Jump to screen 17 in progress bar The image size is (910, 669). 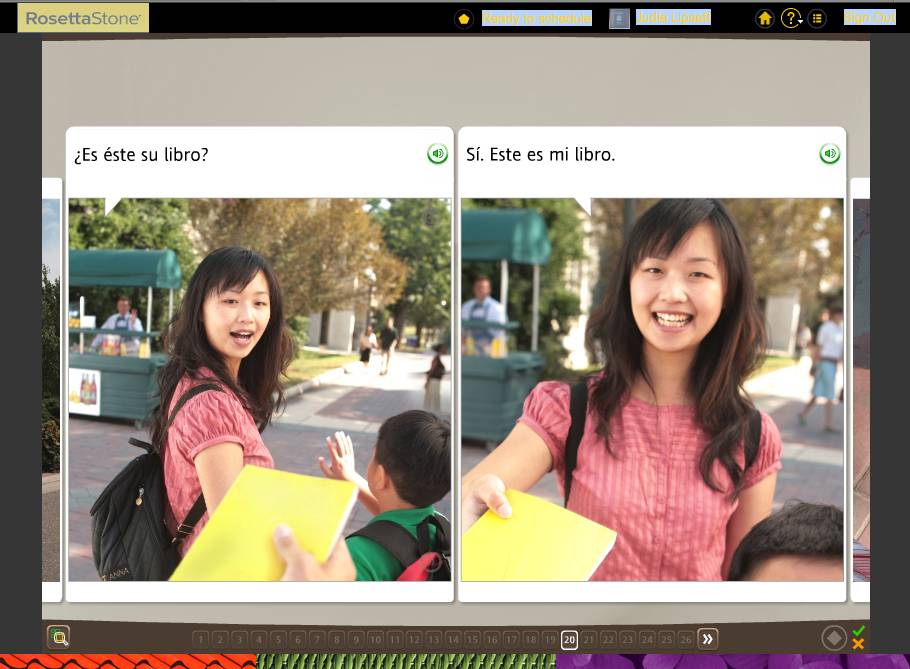click(511, 639)
